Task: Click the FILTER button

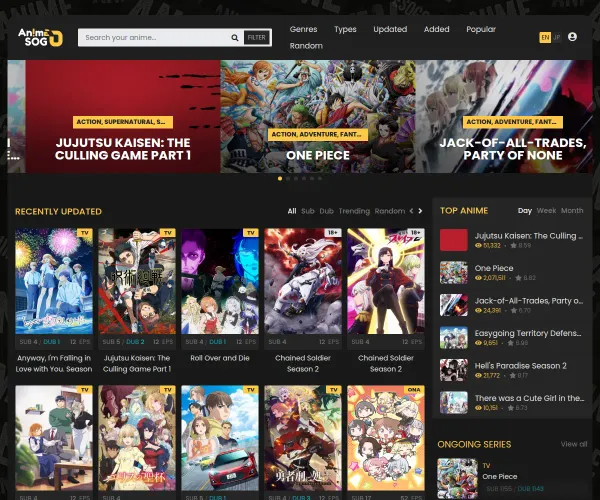Action: coord(256,37)
